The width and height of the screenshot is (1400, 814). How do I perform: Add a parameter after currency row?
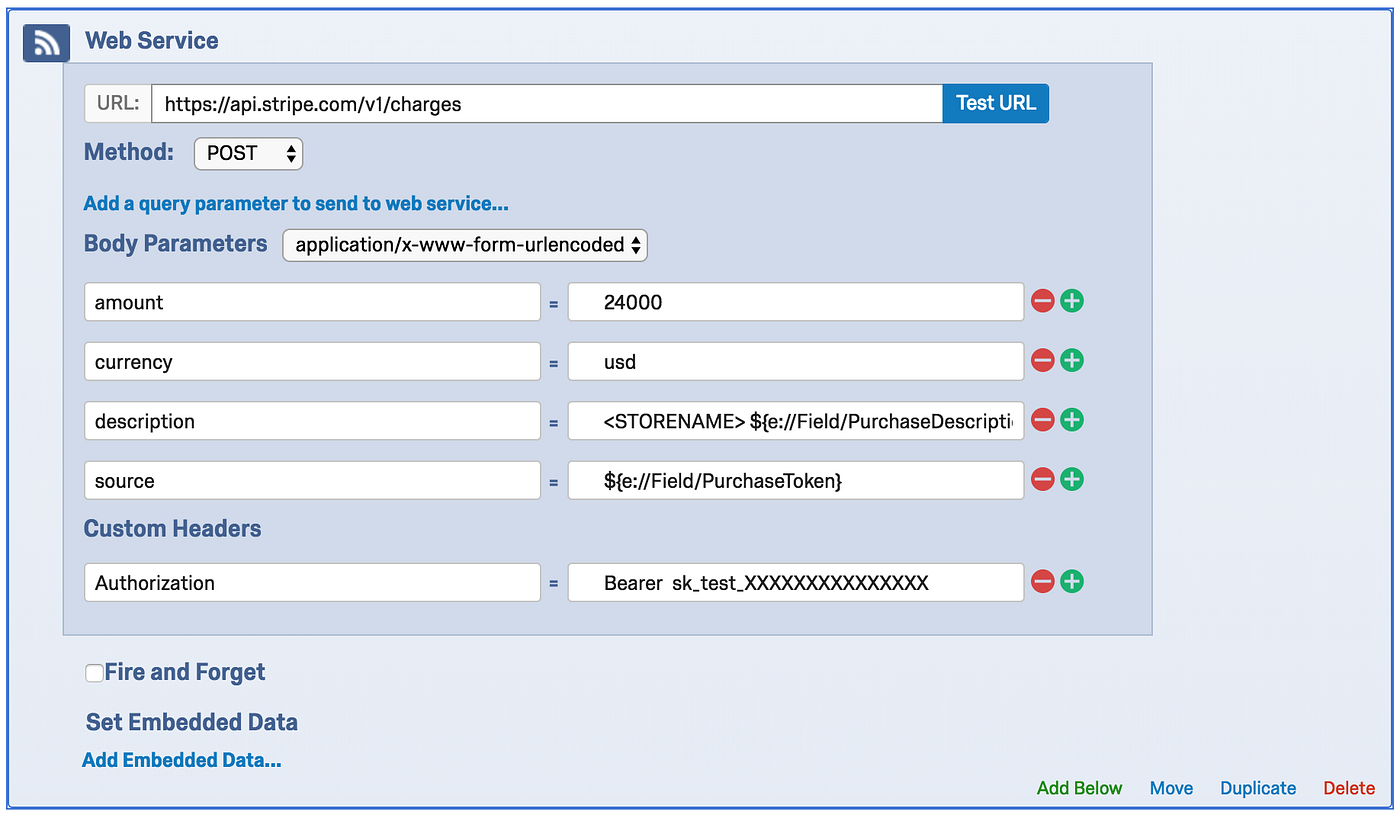tap(1072, 361)
